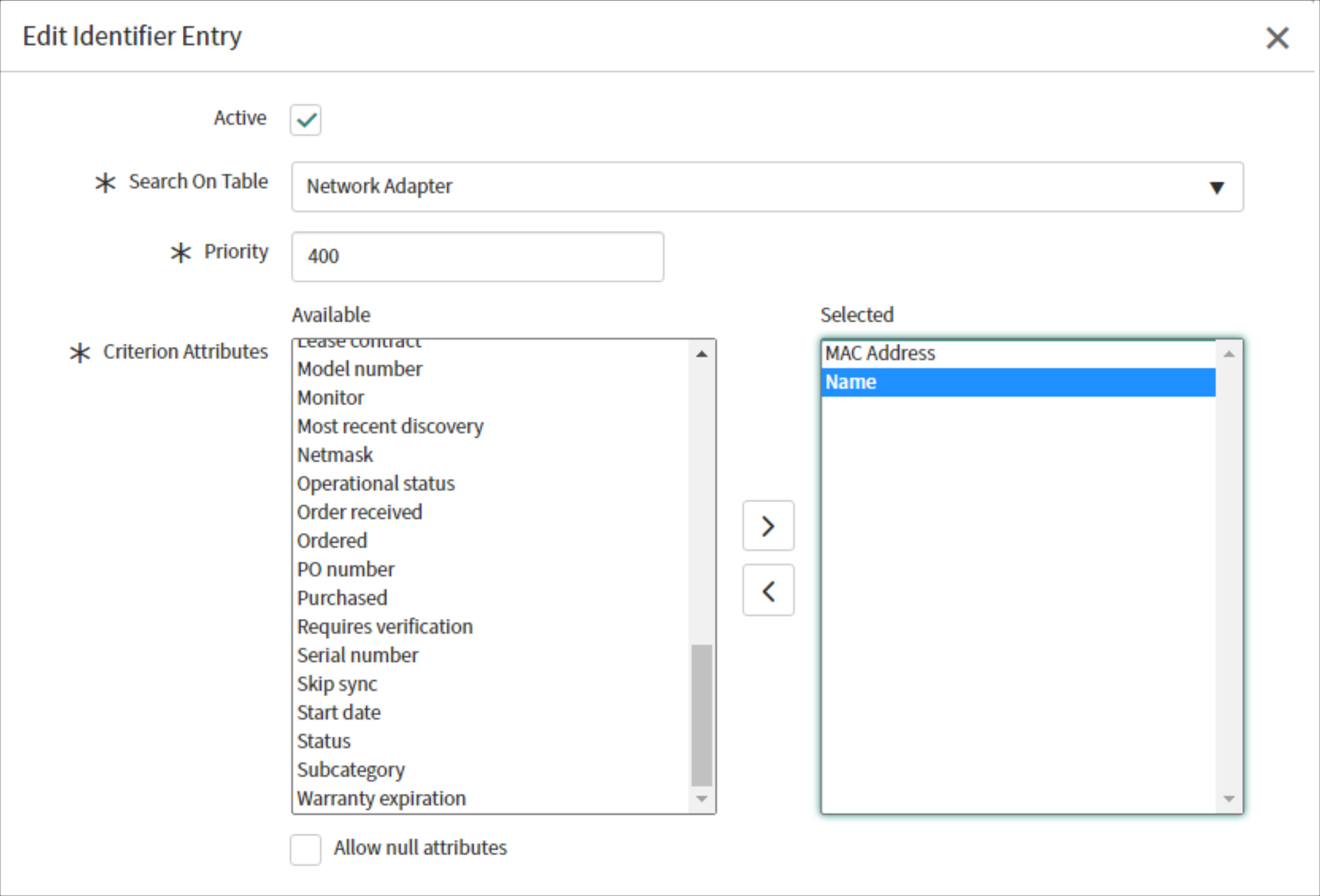Toggle the Active checkbox
This screenshot has width=1320, height=896.
(305, 119)
